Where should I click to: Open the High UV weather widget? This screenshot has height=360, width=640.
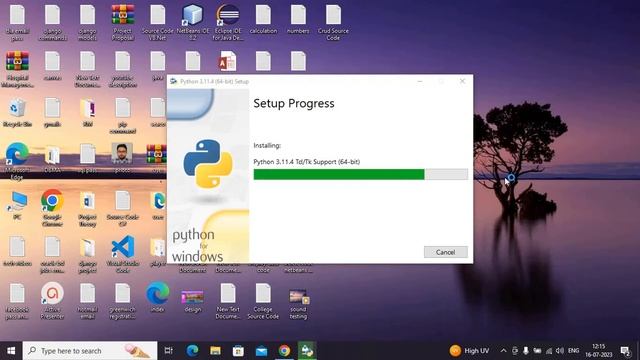pyautogui.click(x=469, y=351)
